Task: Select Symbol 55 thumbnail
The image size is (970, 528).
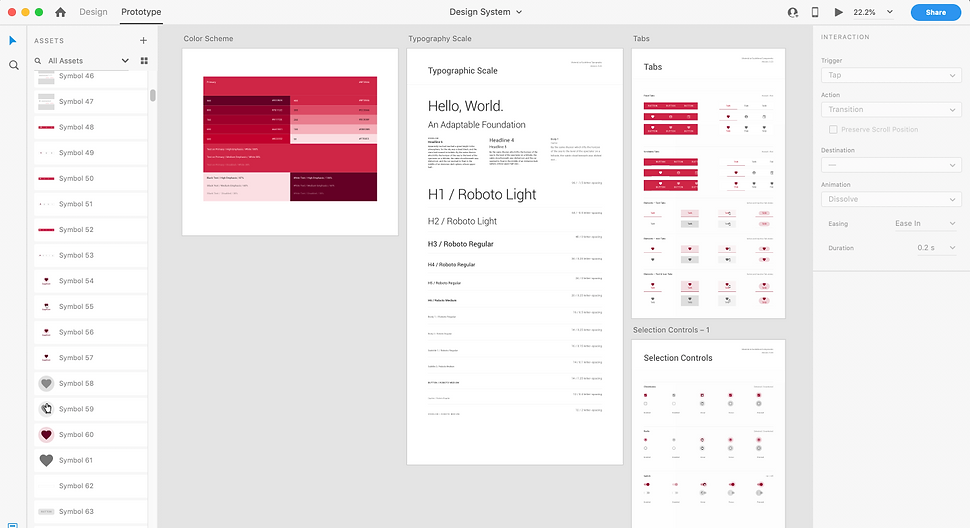Action: click(46, 307)
